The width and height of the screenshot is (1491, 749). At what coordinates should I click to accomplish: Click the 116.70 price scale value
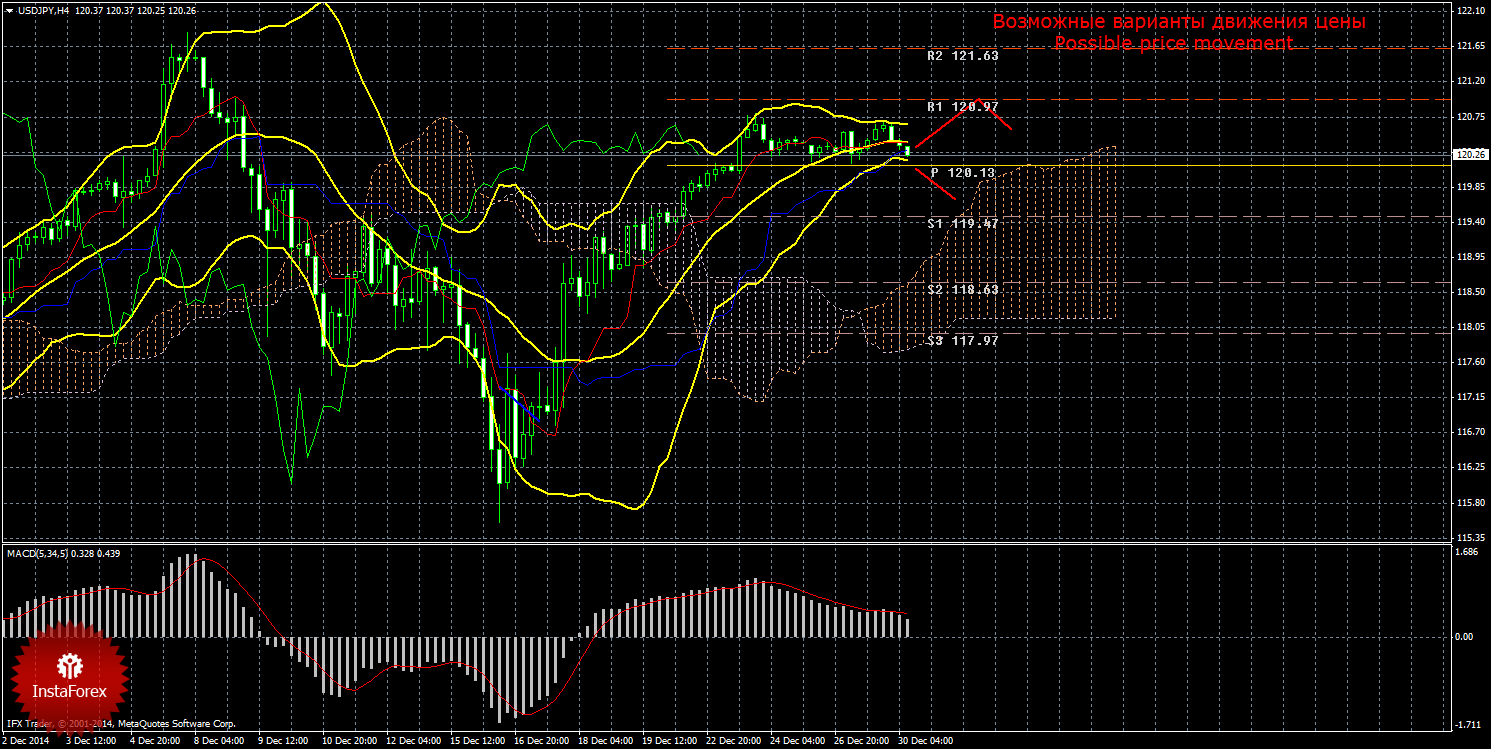pyautogui.click(x=1470, y=432)
